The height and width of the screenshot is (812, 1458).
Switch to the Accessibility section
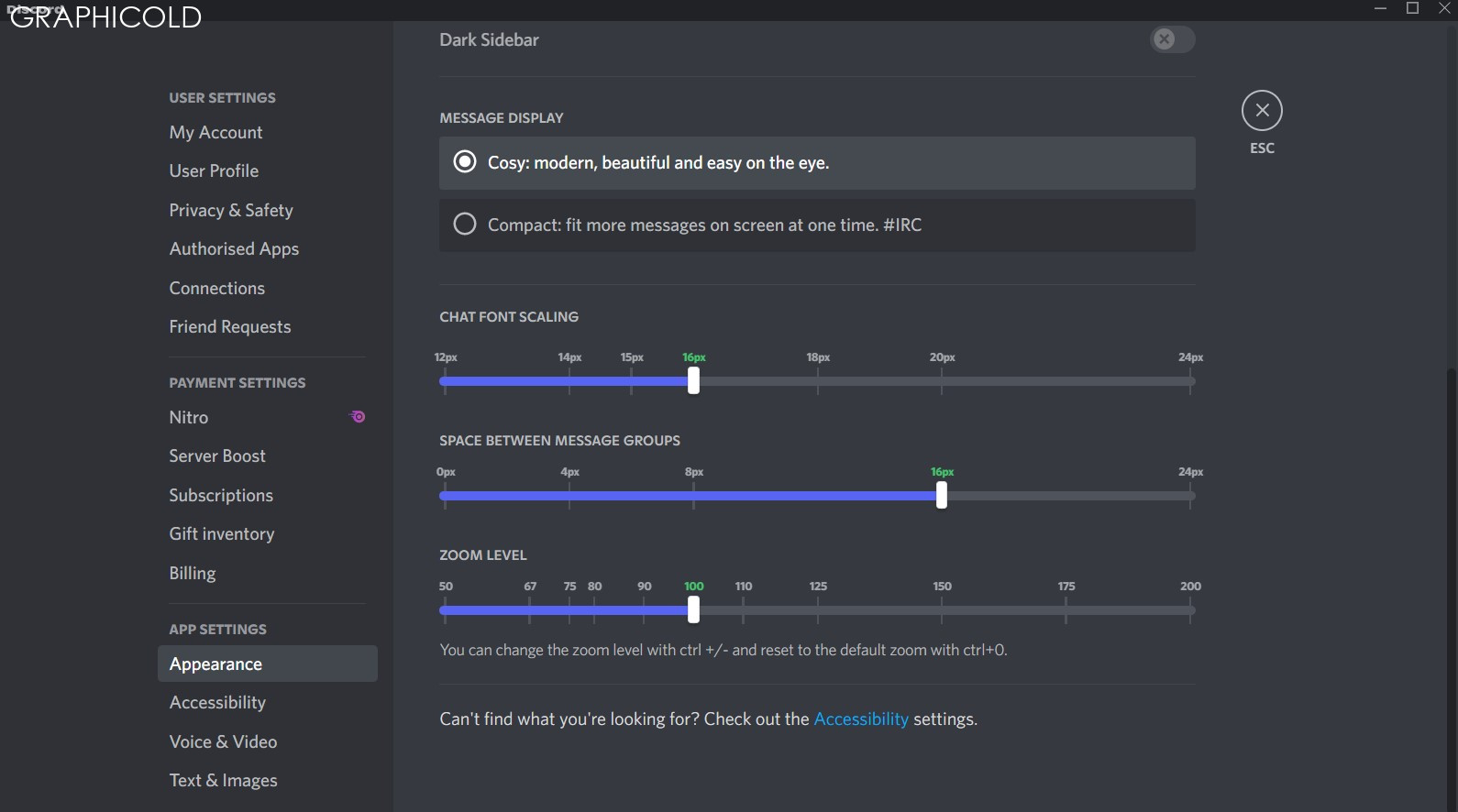[x=217, y=702]
